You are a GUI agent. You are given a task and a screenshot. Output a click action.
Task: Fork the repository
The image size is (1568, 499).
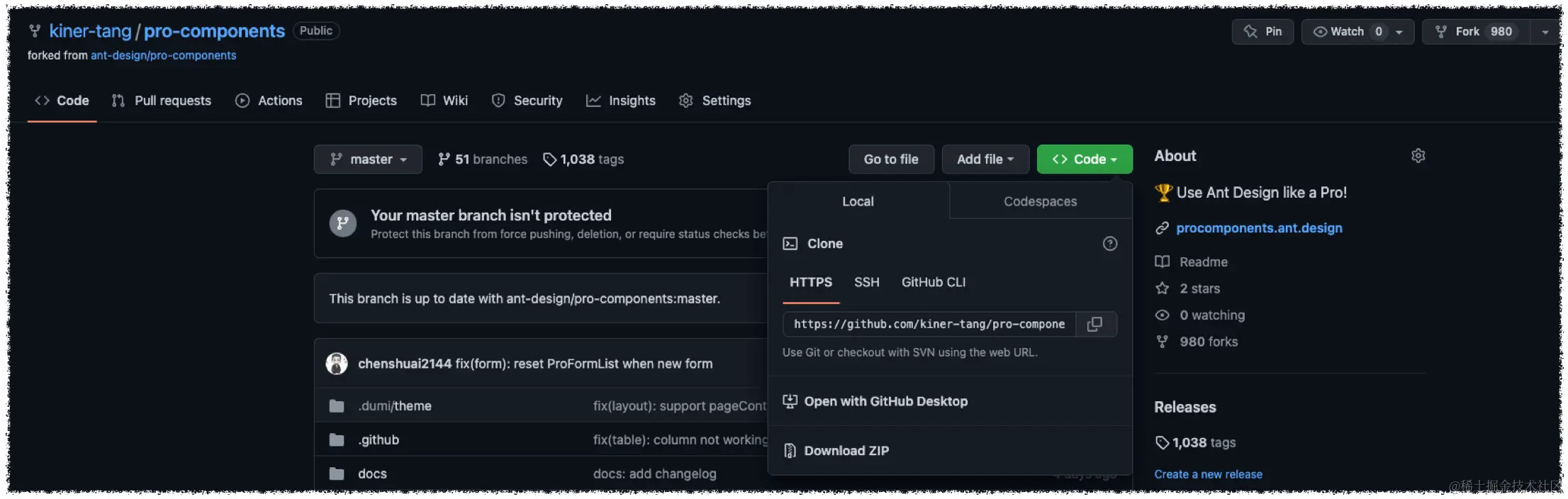pos(1475,32)
